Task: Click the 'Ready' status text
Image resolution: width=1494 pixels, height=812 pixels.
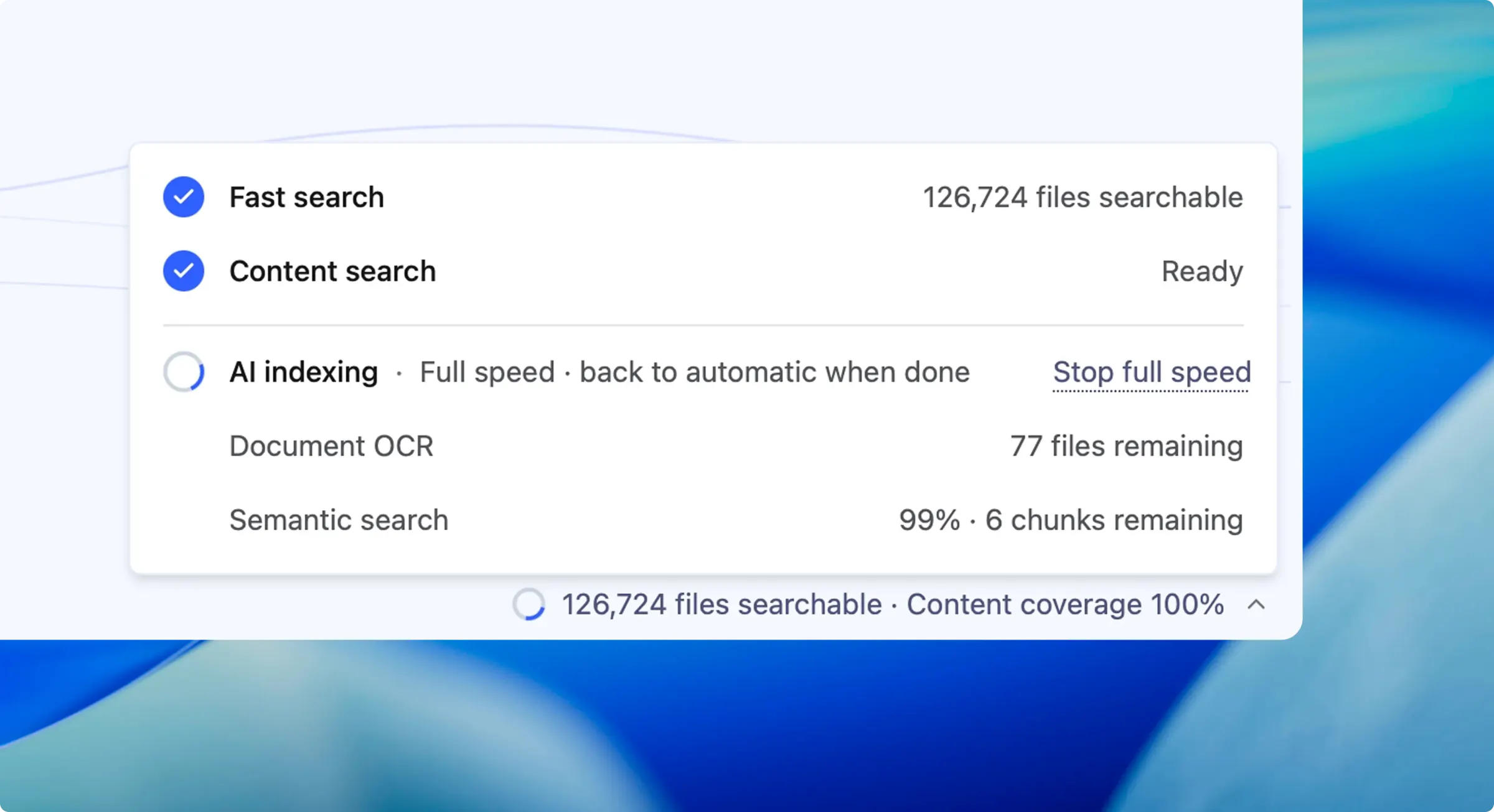Action: point(1202,271)
